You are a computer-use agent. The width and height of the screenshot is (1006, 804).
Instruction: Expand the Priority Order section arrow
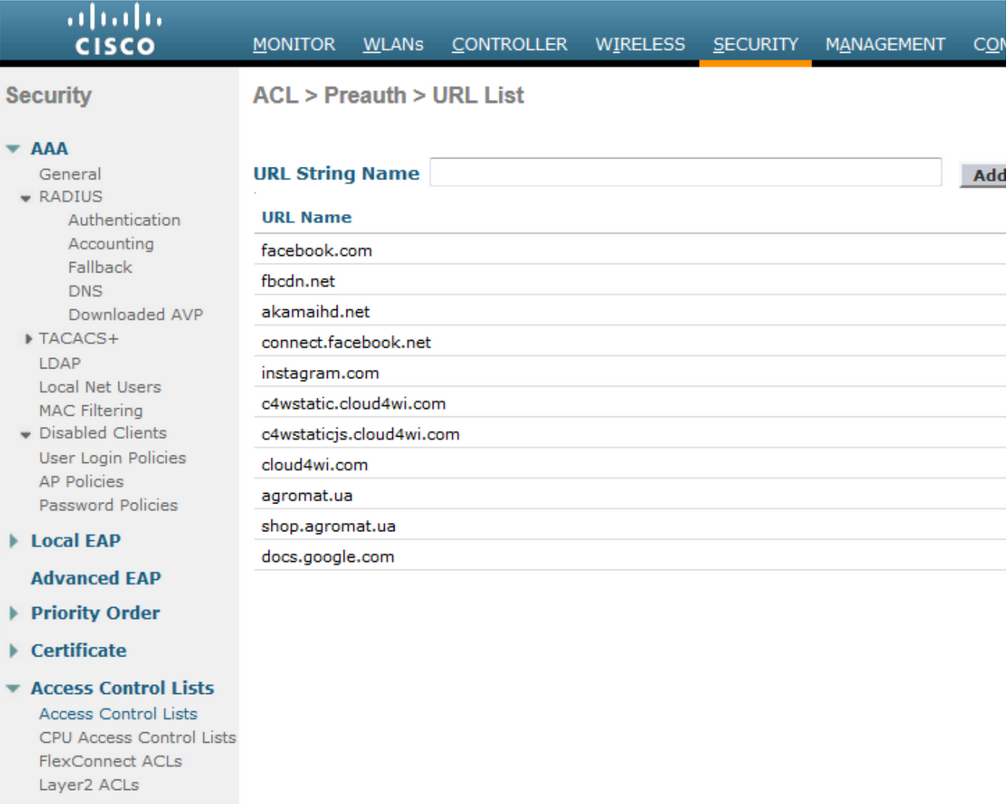tap(13, 613)
